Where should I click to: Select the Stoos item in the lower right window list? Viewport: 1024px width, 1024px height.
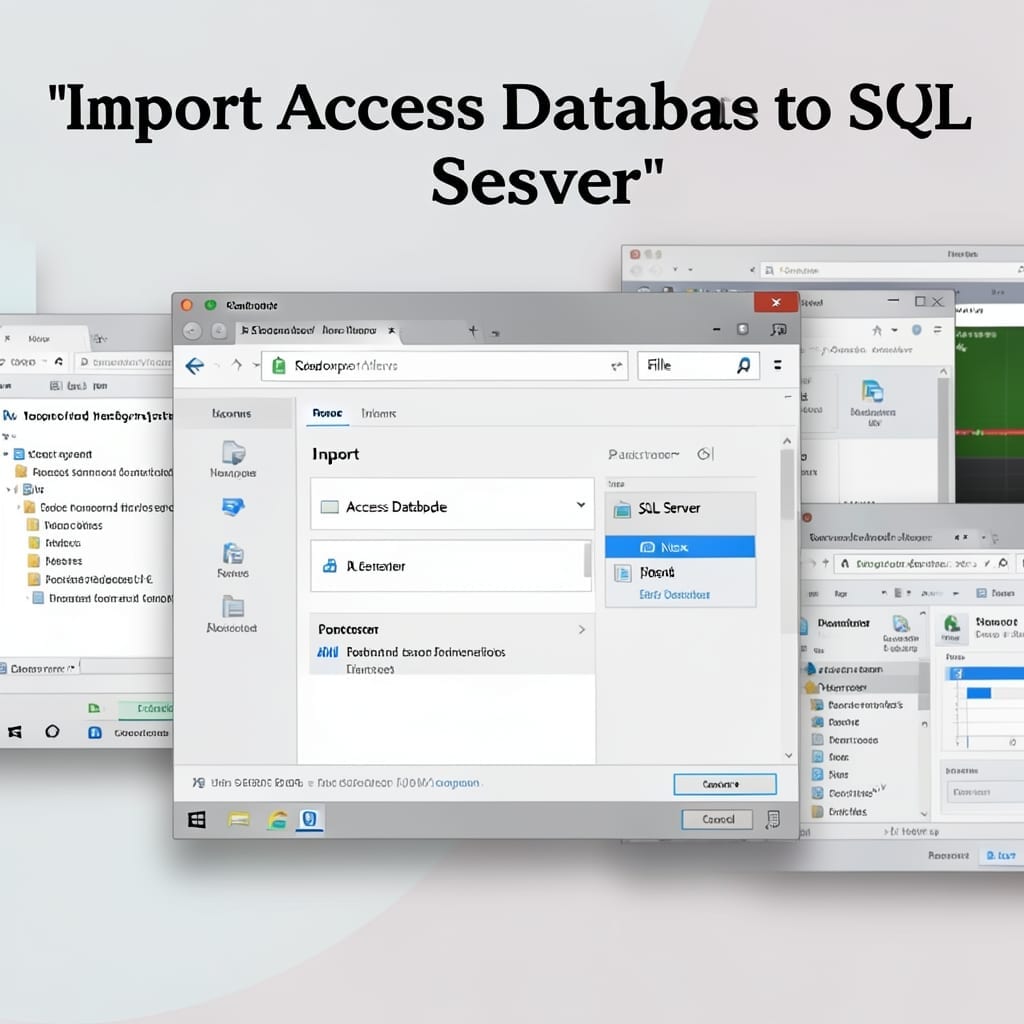[831, 758]
